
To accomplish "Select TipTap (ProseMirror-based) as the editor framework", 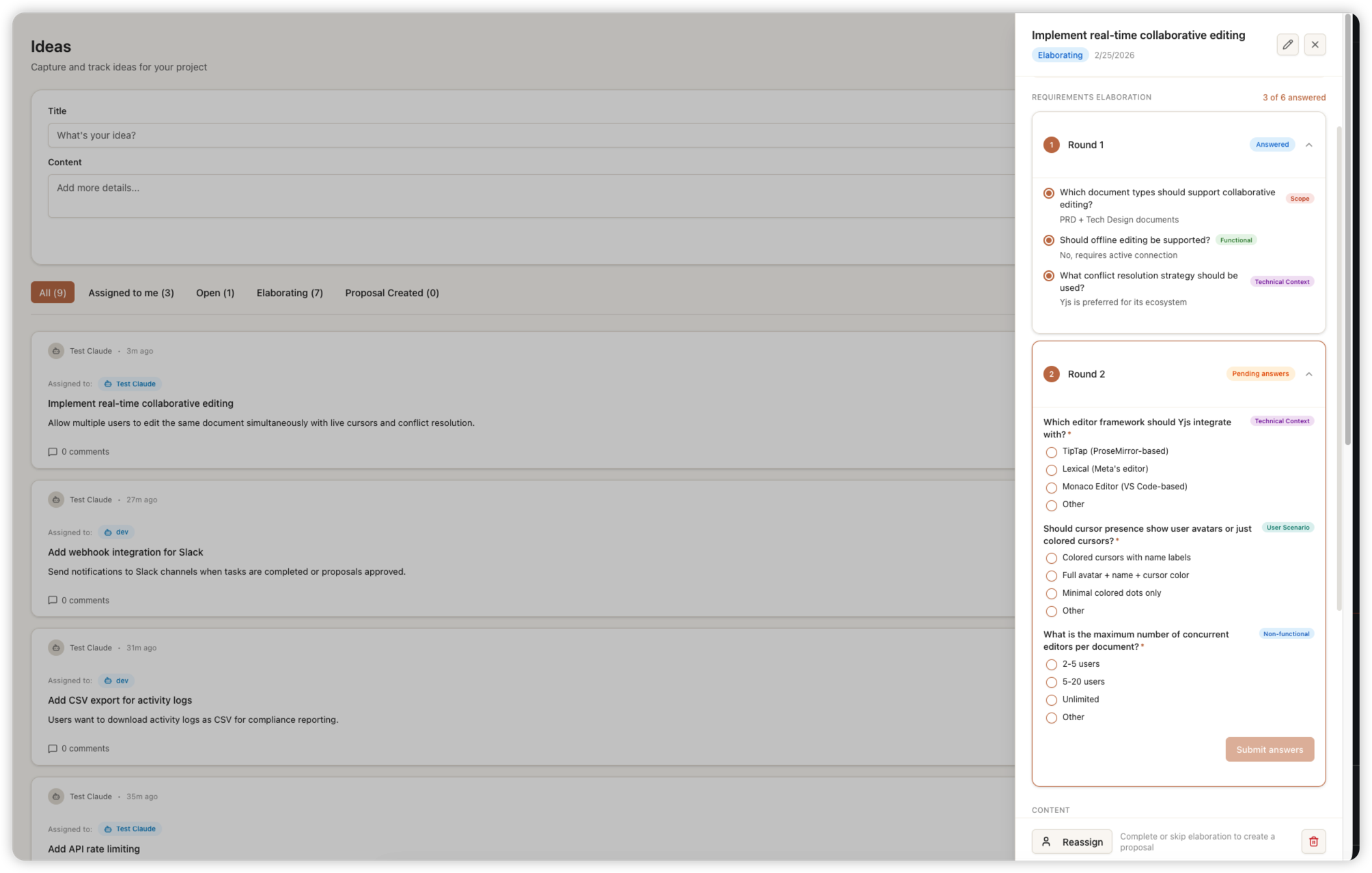I will click(1051, 452).
